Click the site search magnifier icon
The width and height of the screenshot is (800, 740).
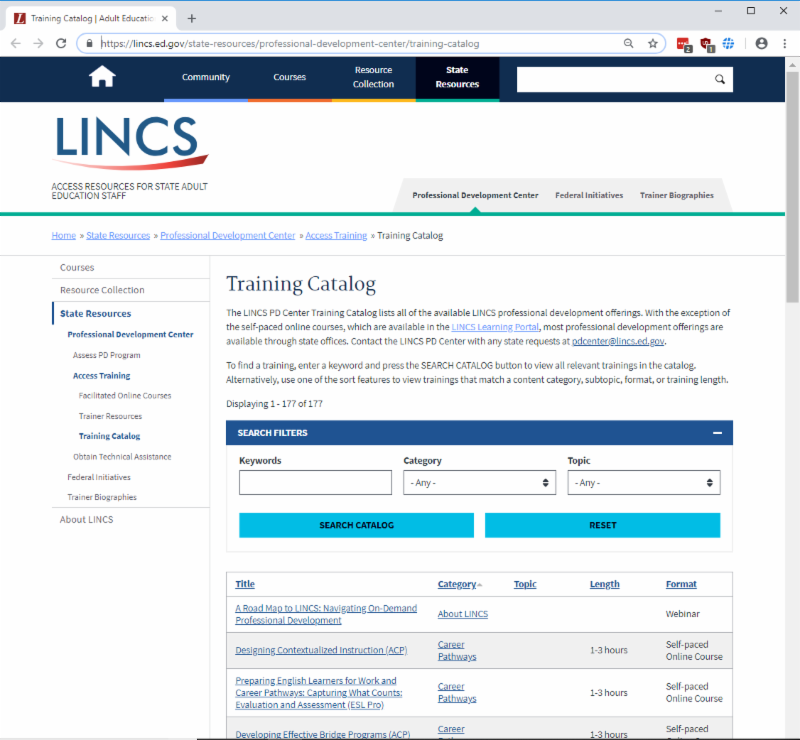point(719,78)
